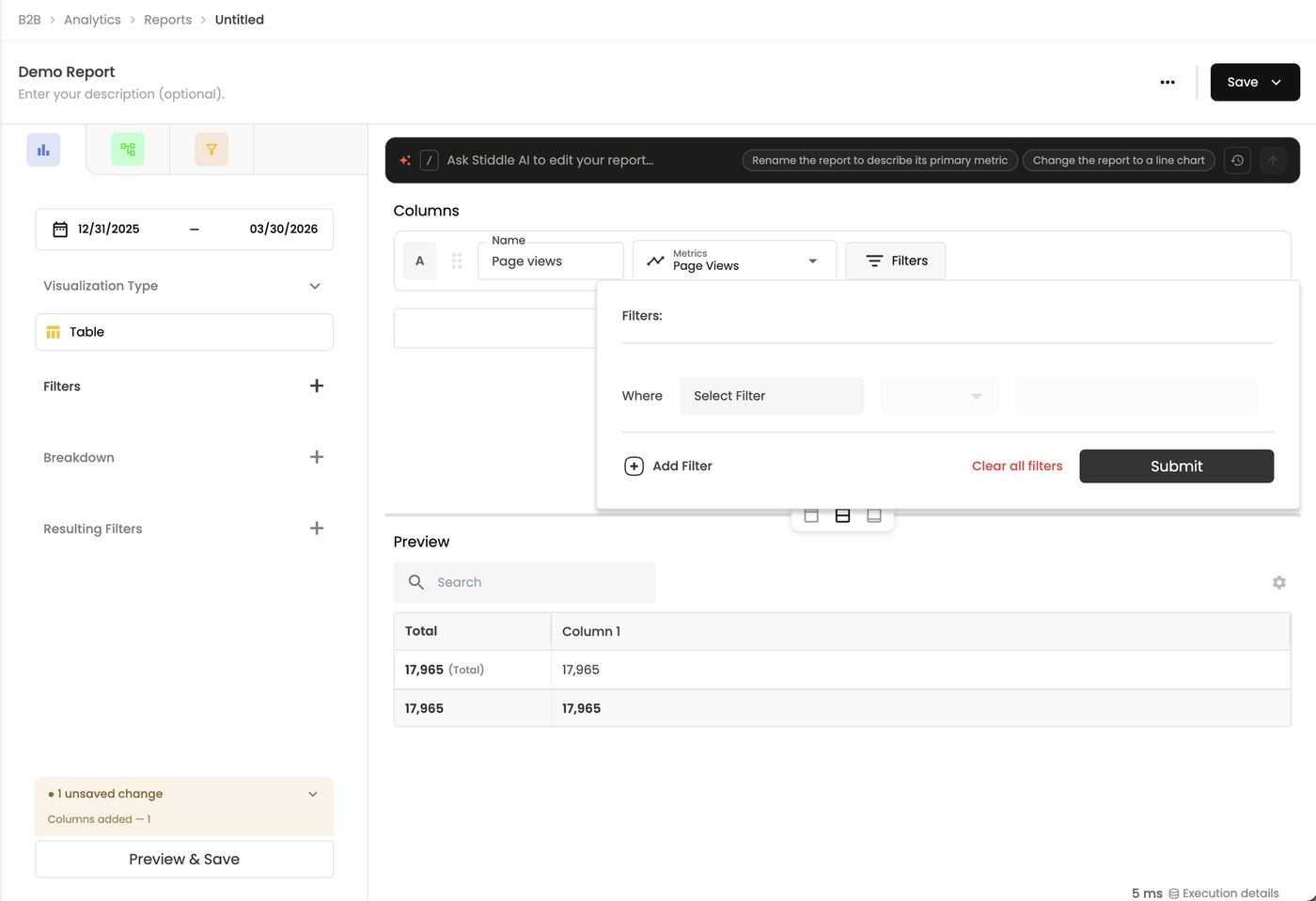This screenshot has width=1316, height=901.
Task: Collapse the Visualization Type section
Action: coord(315,286)
